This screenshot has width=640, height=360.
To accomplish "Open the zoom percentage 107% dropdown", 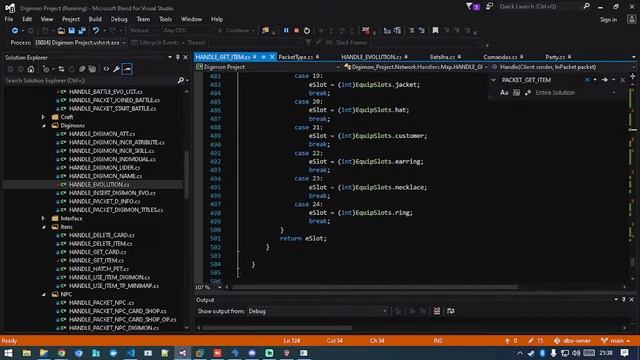I will [x=220, y=287].
